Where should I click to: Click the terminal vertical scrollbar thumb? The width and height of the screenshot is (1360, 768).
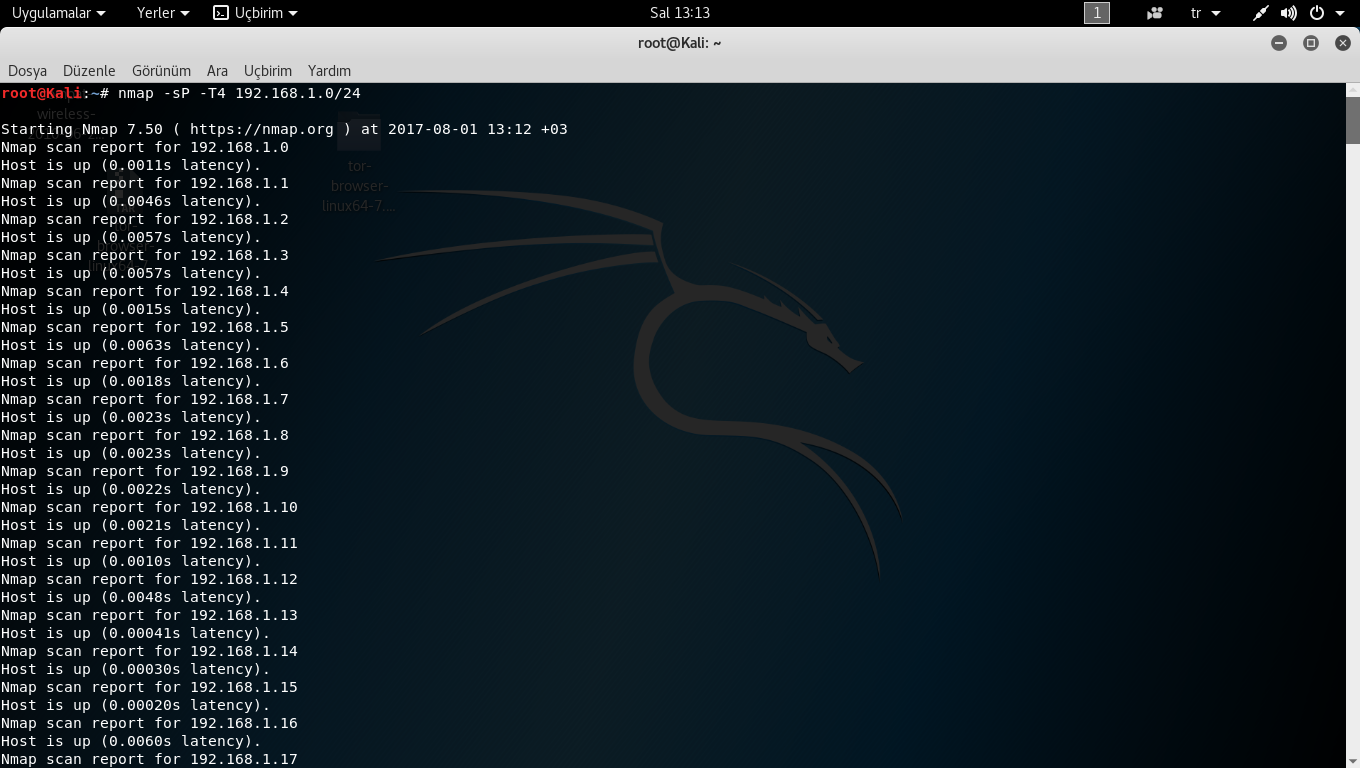tap(1352, 120)
